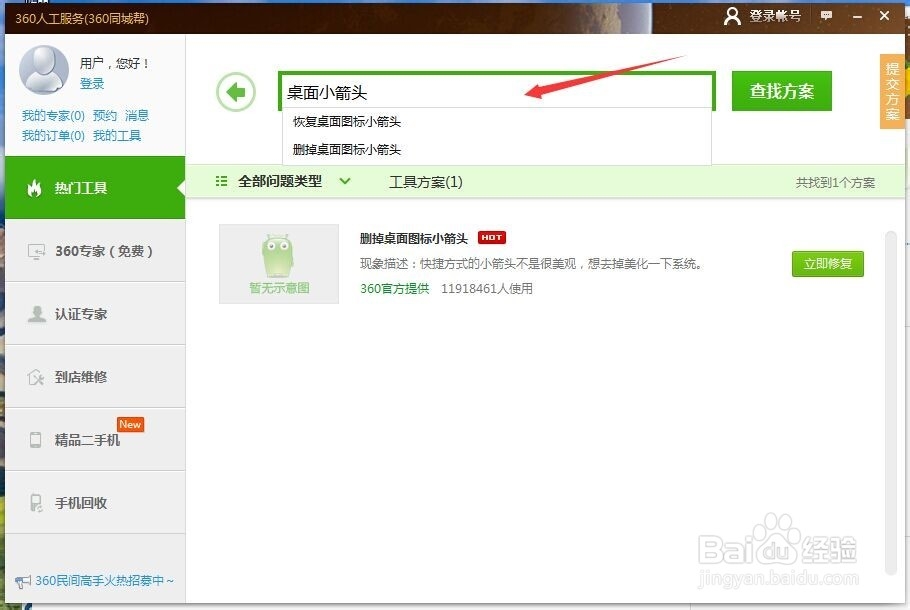Click the 登录 link under greeting
This screenshot has height=610, width=910.
click(92, 84)
